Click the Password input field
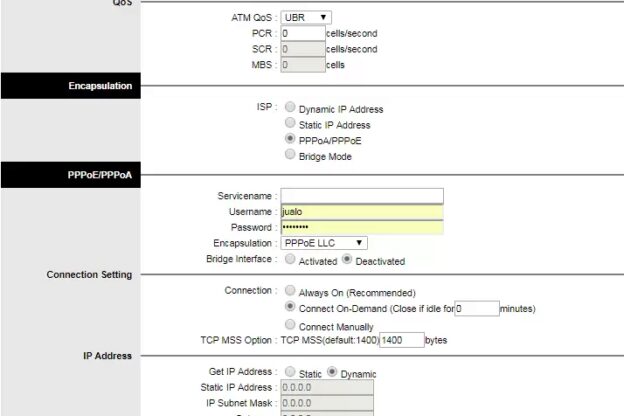The height and width of the screenshot is (416, 624). click(x=362, y=227)
